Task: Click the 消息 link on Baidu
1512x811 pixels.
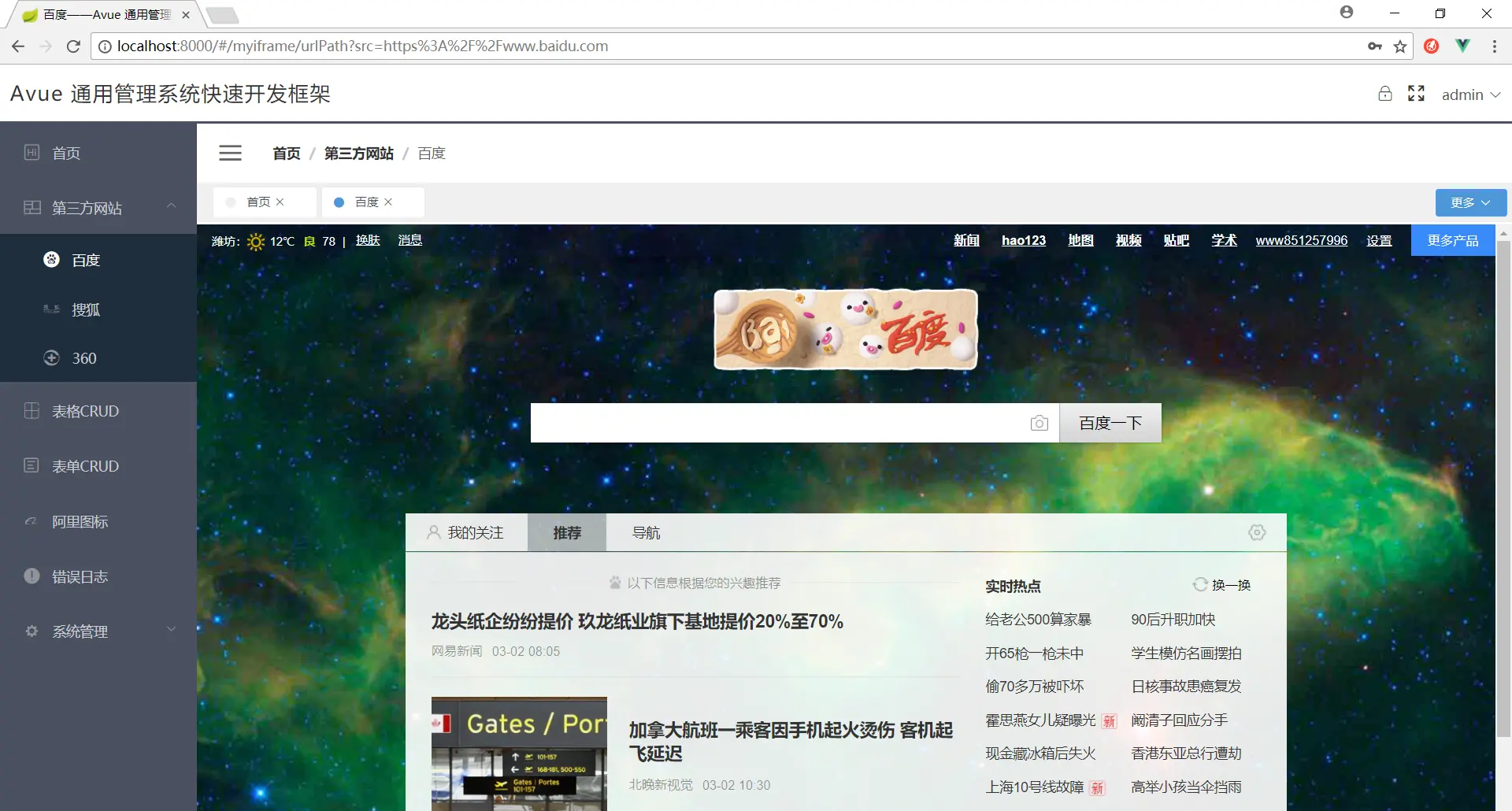Action: (410, 240)
